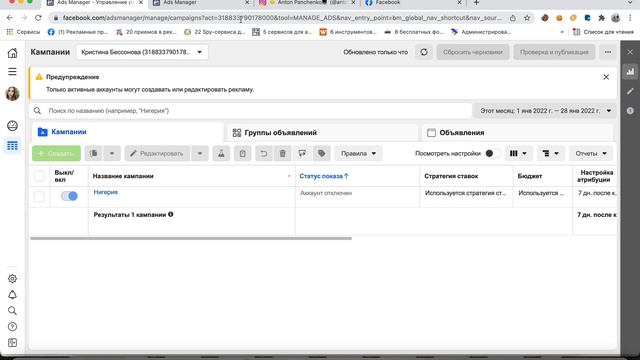Open the edit pencil in right panel
The image size is (640, 360).
click(x=630, y=91)
